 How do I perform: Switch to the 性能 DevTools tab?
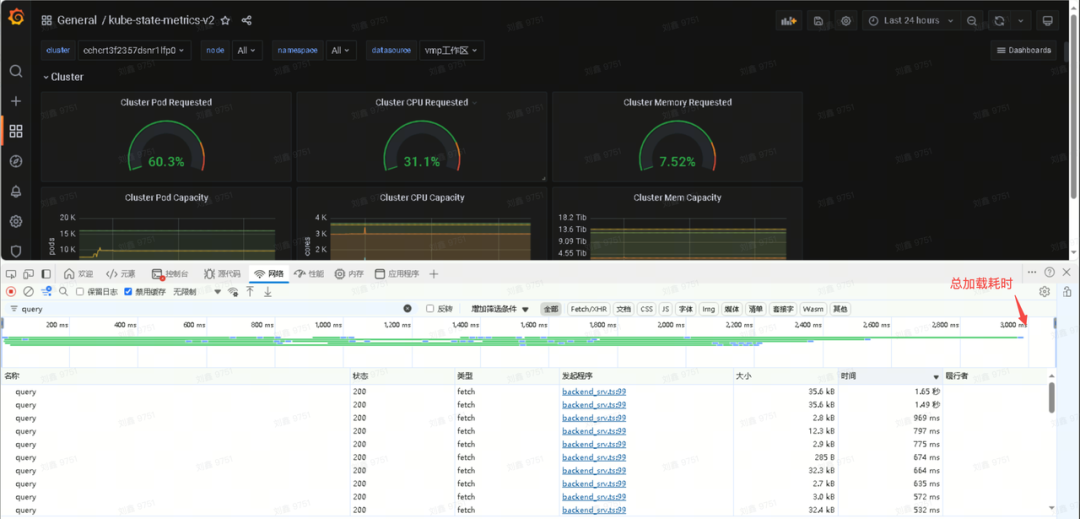(x=309, y=273)
